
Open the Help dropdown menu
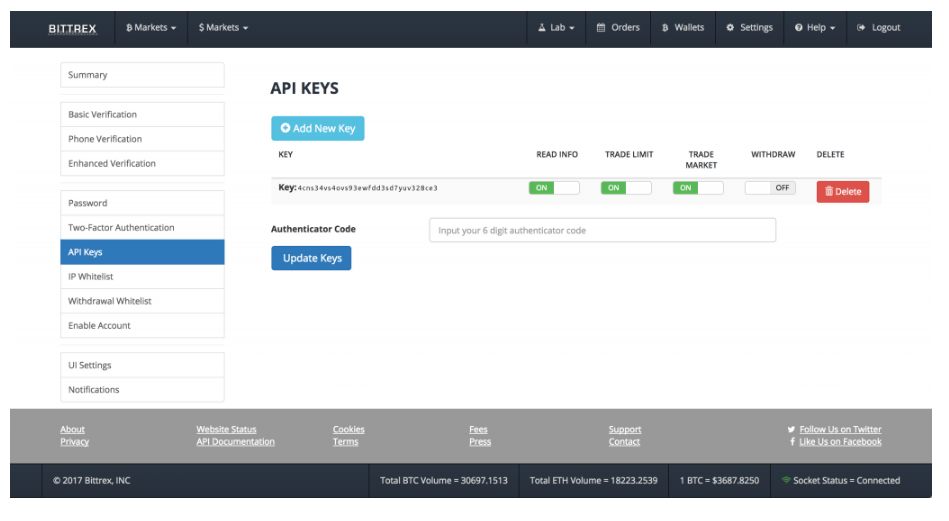coord(815,28)
